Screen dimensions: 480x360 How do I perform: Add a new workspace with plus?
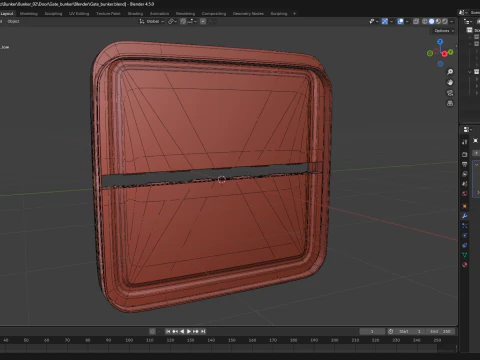pyautogui.click(x=294, y=14)
